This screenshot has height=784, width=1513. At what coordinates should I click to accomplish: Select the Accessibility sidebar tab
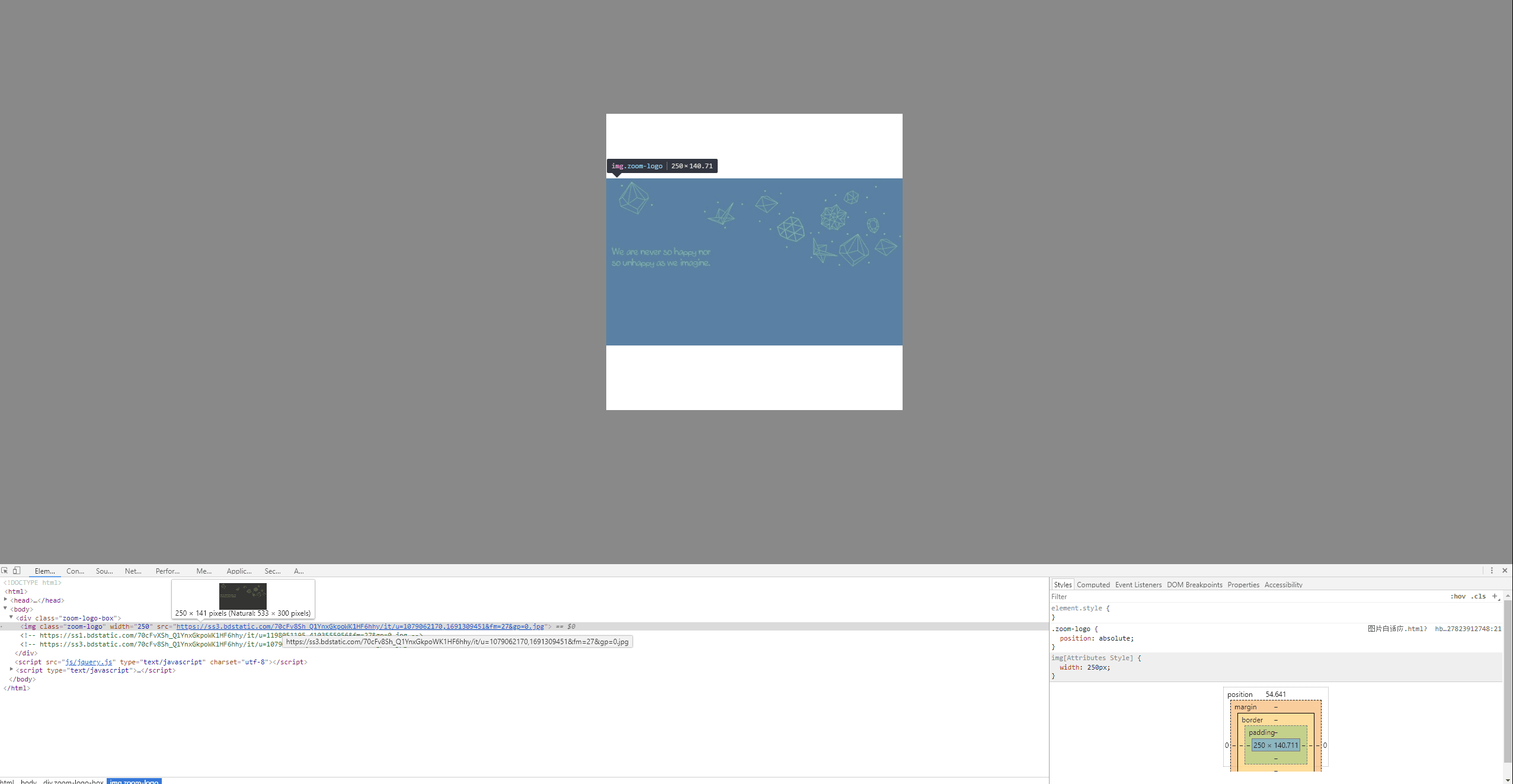pyautogui.click(x=1283, y=585)
